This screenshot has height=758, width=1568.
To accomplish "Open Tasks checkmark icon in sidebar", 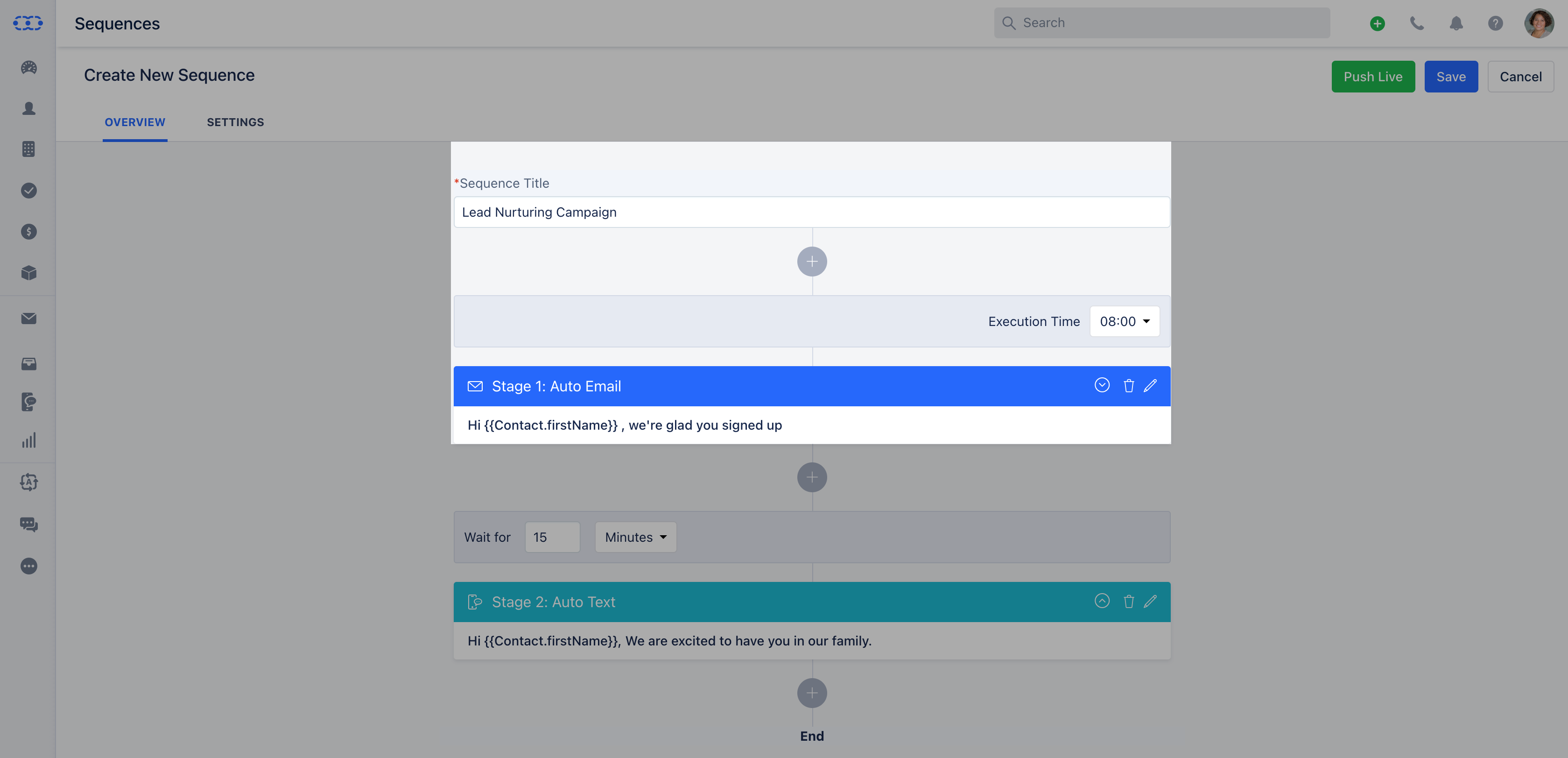I will click(28, 191).
